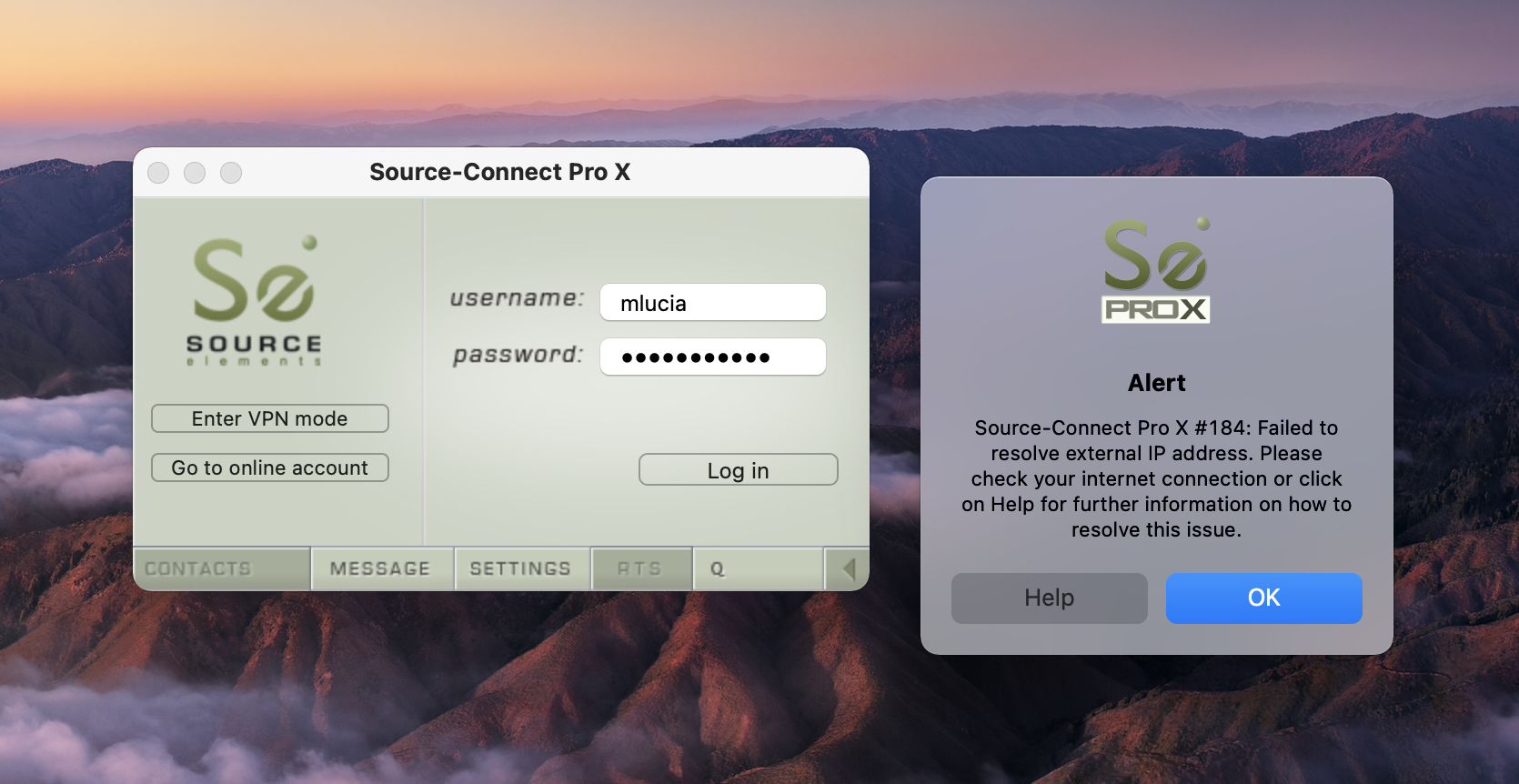Viewport: 1519px width, 784px height.
Task: Close the Source-Connect Pro X window
Action: [x=158, y=173]
